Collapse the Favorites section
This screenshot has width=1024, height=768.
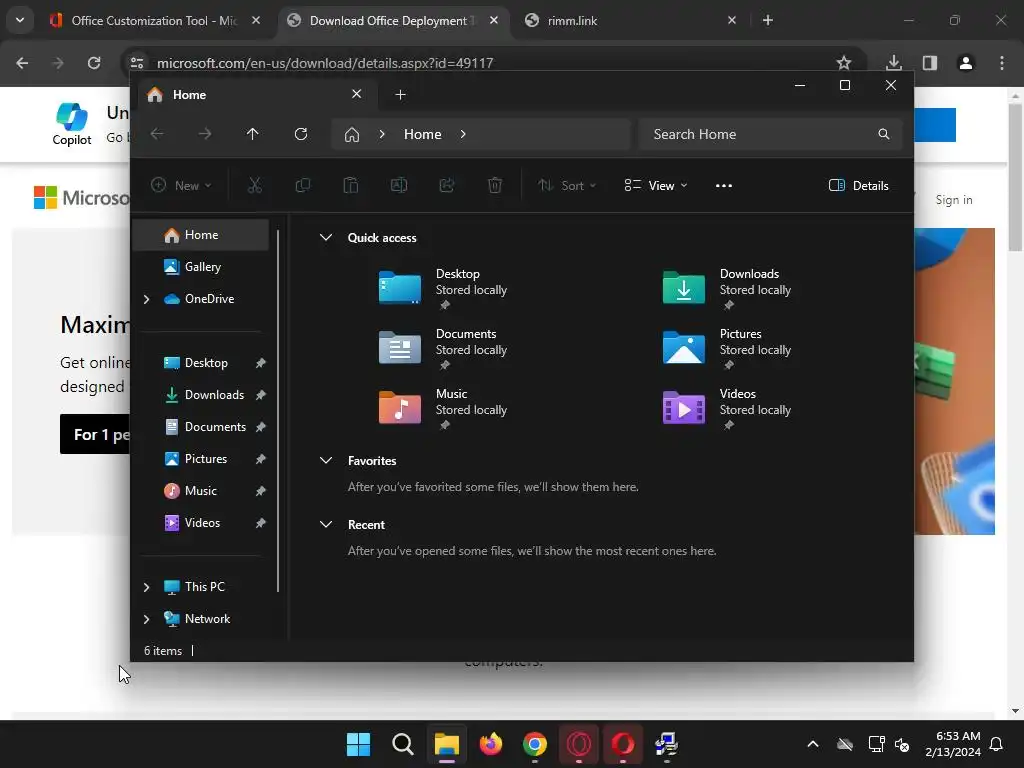tap(326, 460)
